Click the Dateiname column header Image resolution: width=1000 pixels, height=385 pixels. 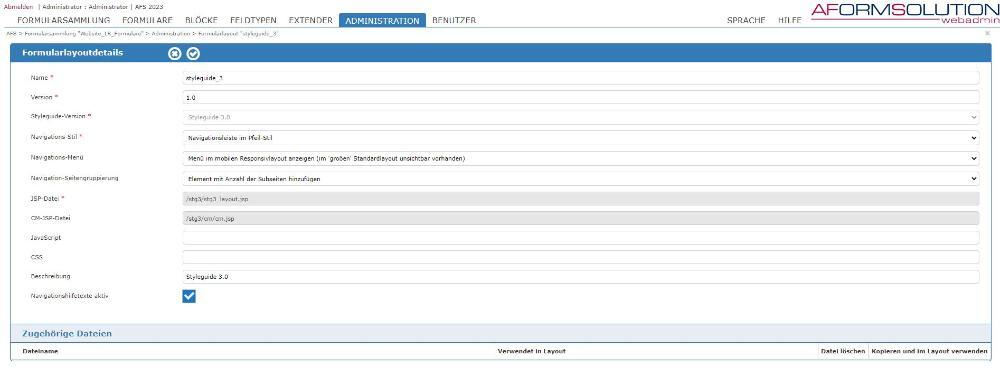tap(40, 351)
